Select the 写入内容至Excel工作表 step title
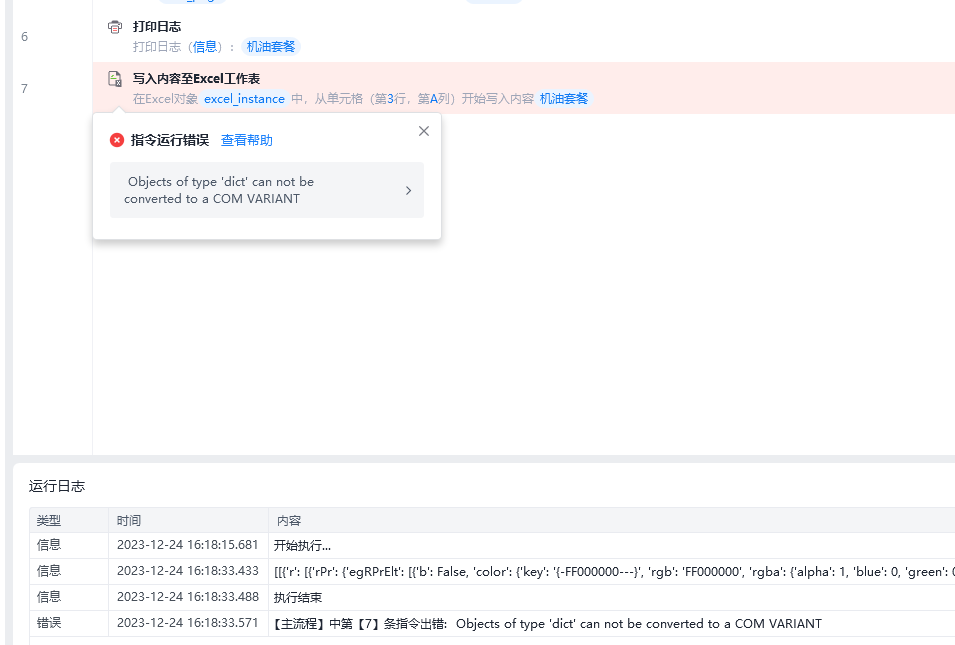The image size is (955, 645). pyautogui.click(x=197, y=79)
